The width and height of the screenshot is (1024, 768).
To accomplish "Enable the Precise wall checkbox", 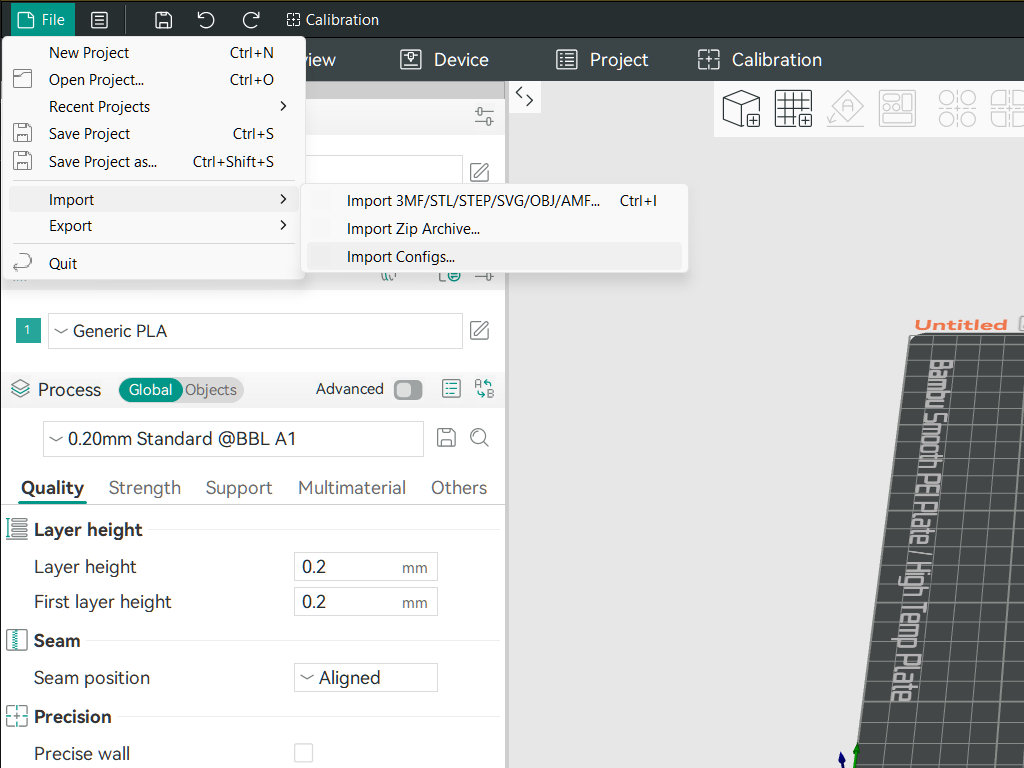I will tap(303, 753).
